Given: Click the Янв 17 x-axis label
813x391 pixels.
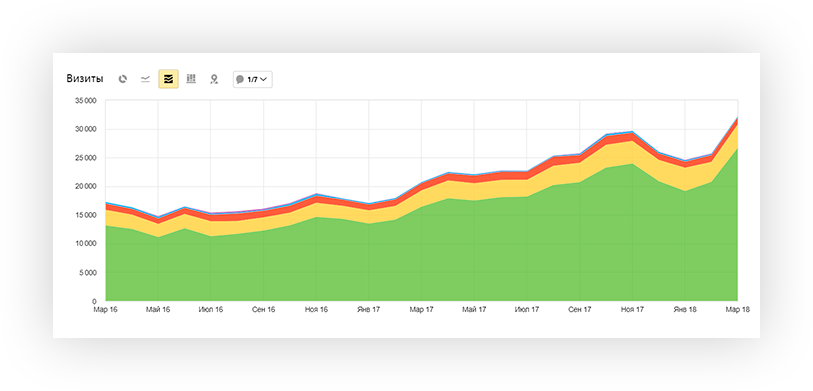Looking at the screenshot, I should coord(369,310).
